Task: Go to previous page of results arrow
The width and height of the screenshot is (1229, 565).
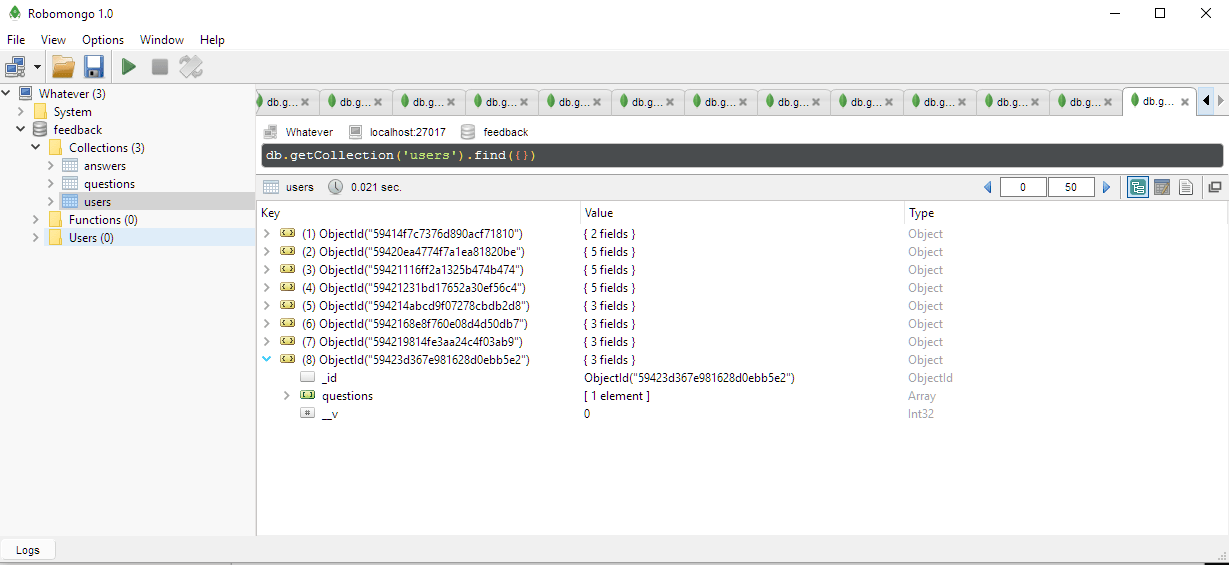Action: pyautogui.click(x=988, y=187)
